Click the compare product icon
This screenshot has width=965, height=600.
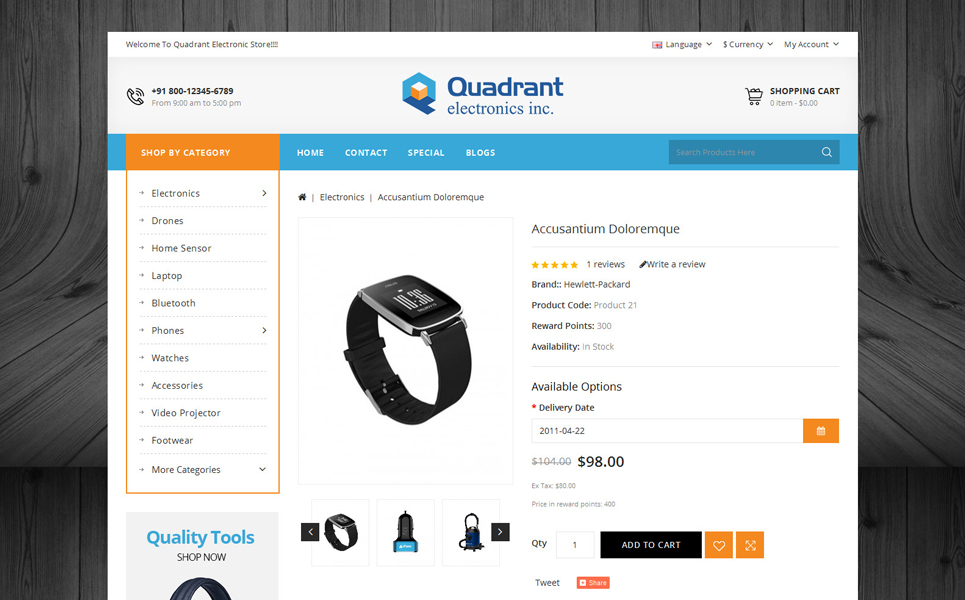click(x=750, y=545)
